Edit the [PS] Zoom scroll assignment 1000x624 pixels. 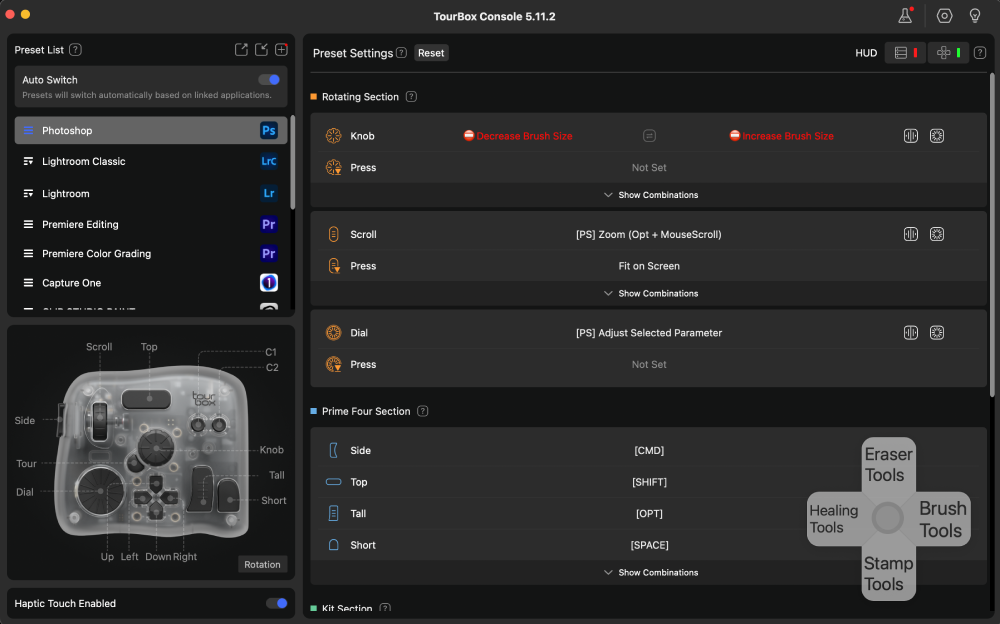pyautogui.click(x=649, y=235)
